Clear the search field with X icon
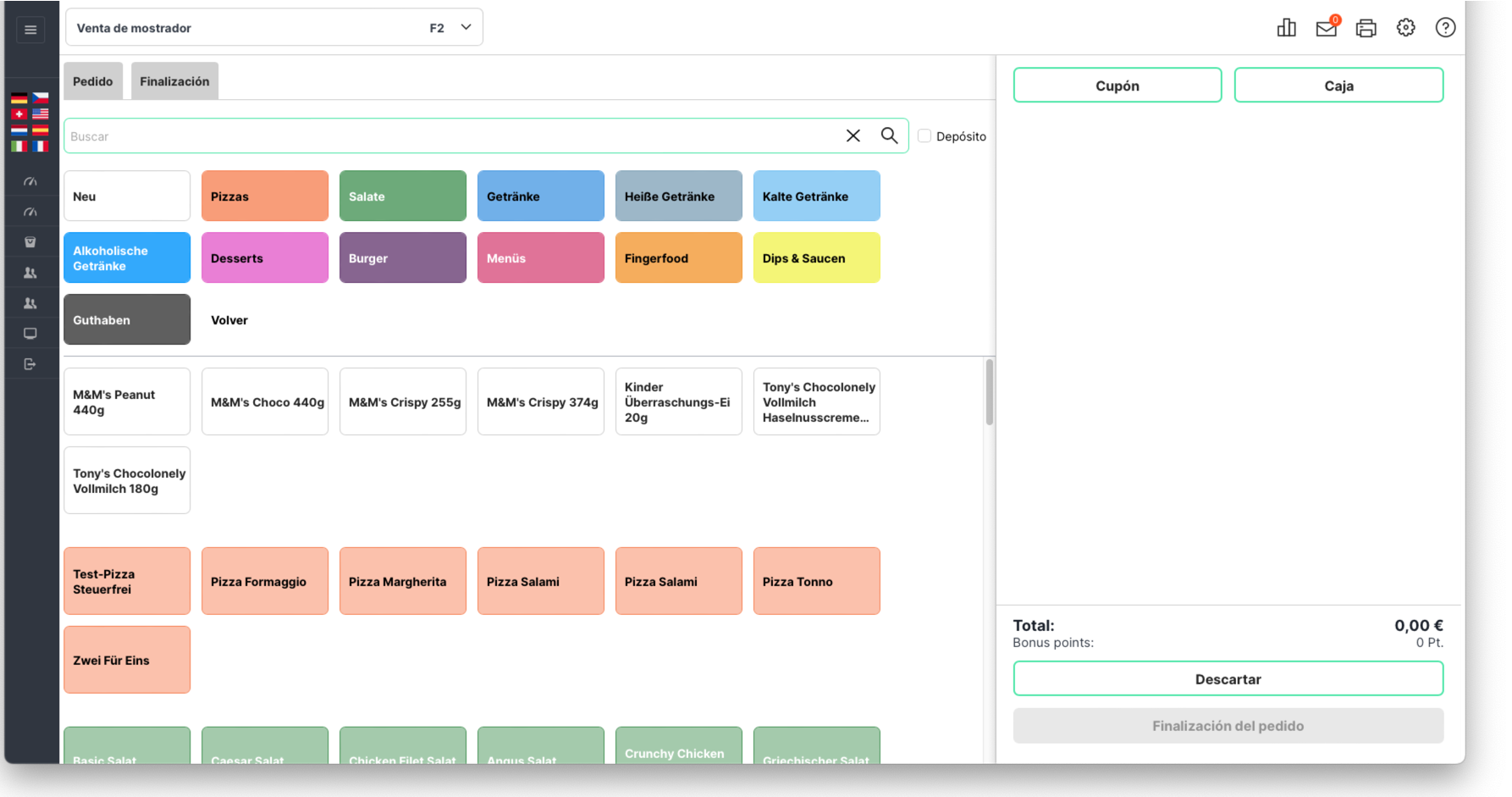This screenshot has width=1512, height=797. (853, 136)
